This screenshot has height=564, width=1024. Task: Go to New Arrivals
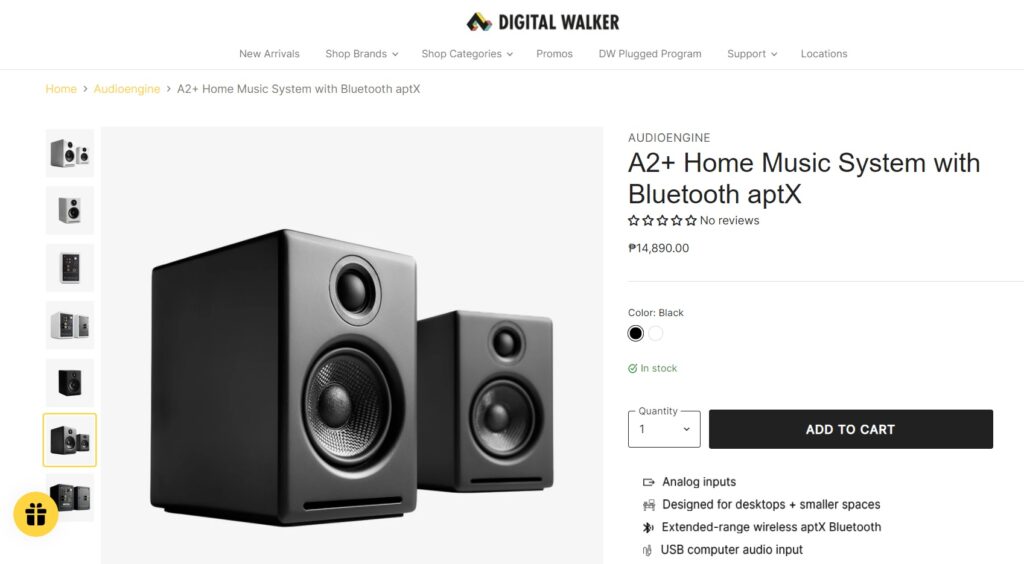(x=269, y=54)
